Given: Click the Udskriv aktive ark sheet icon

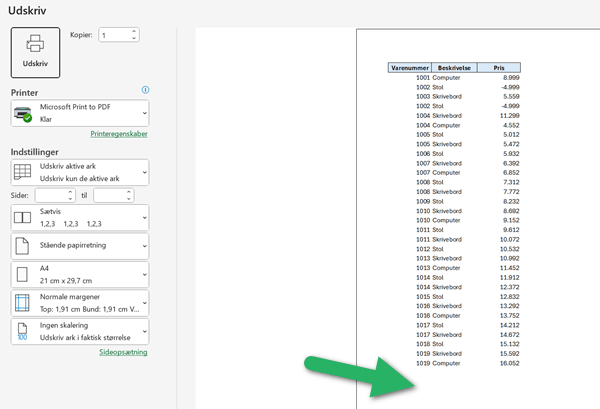Looking at the screenshot, I should pyautogui.click(x=22, y=171).
